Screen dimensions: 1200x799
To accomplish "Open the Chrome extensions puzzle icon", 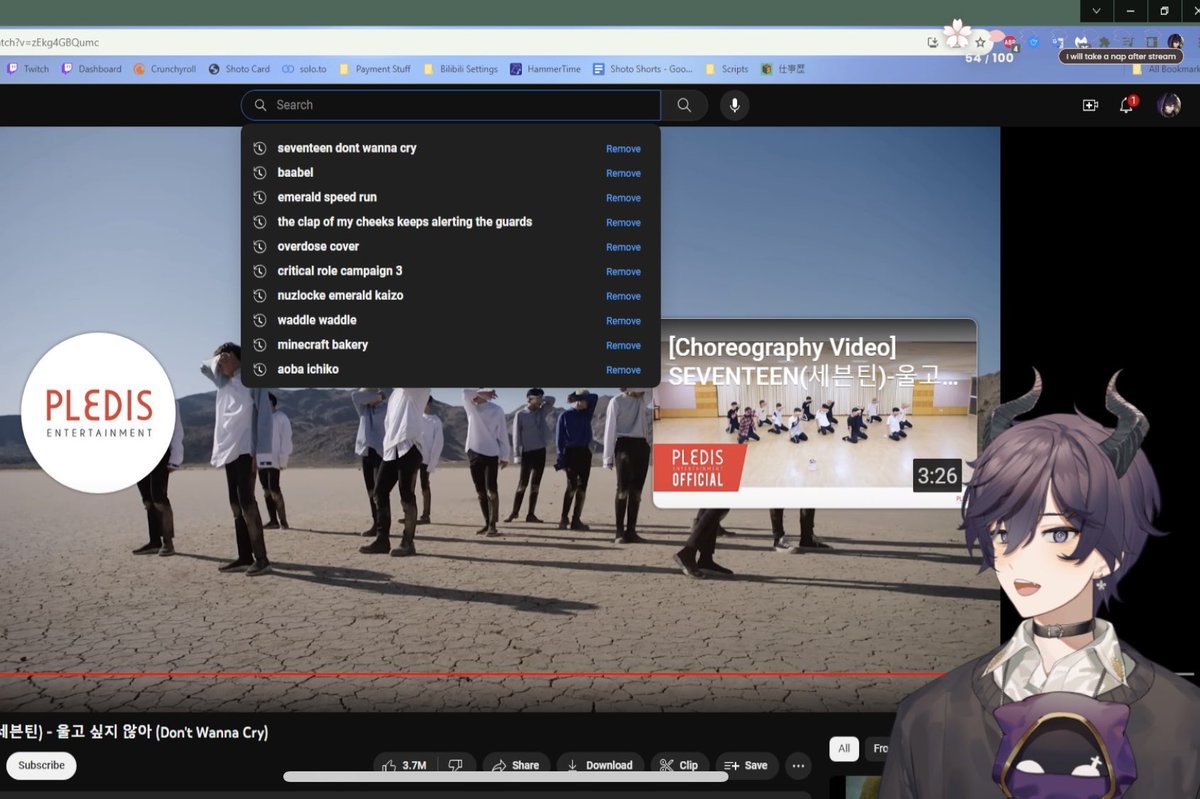I will (x=1104, y=43).
